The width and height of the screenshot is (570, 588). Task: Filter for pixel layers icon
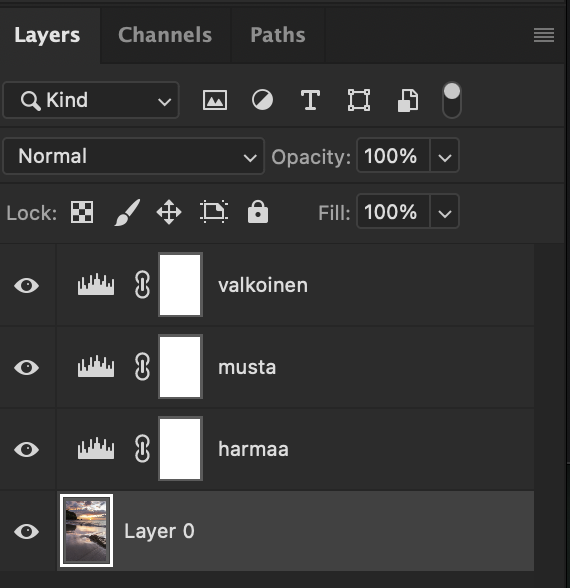(215, 100)
